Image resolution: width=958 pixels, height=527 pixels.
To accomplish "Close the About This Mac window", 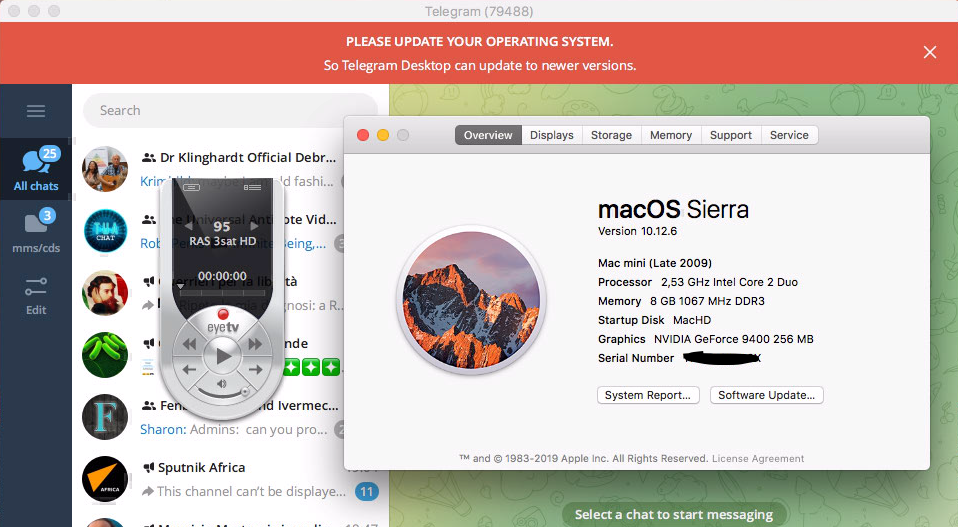I will [x=363, y=135].
